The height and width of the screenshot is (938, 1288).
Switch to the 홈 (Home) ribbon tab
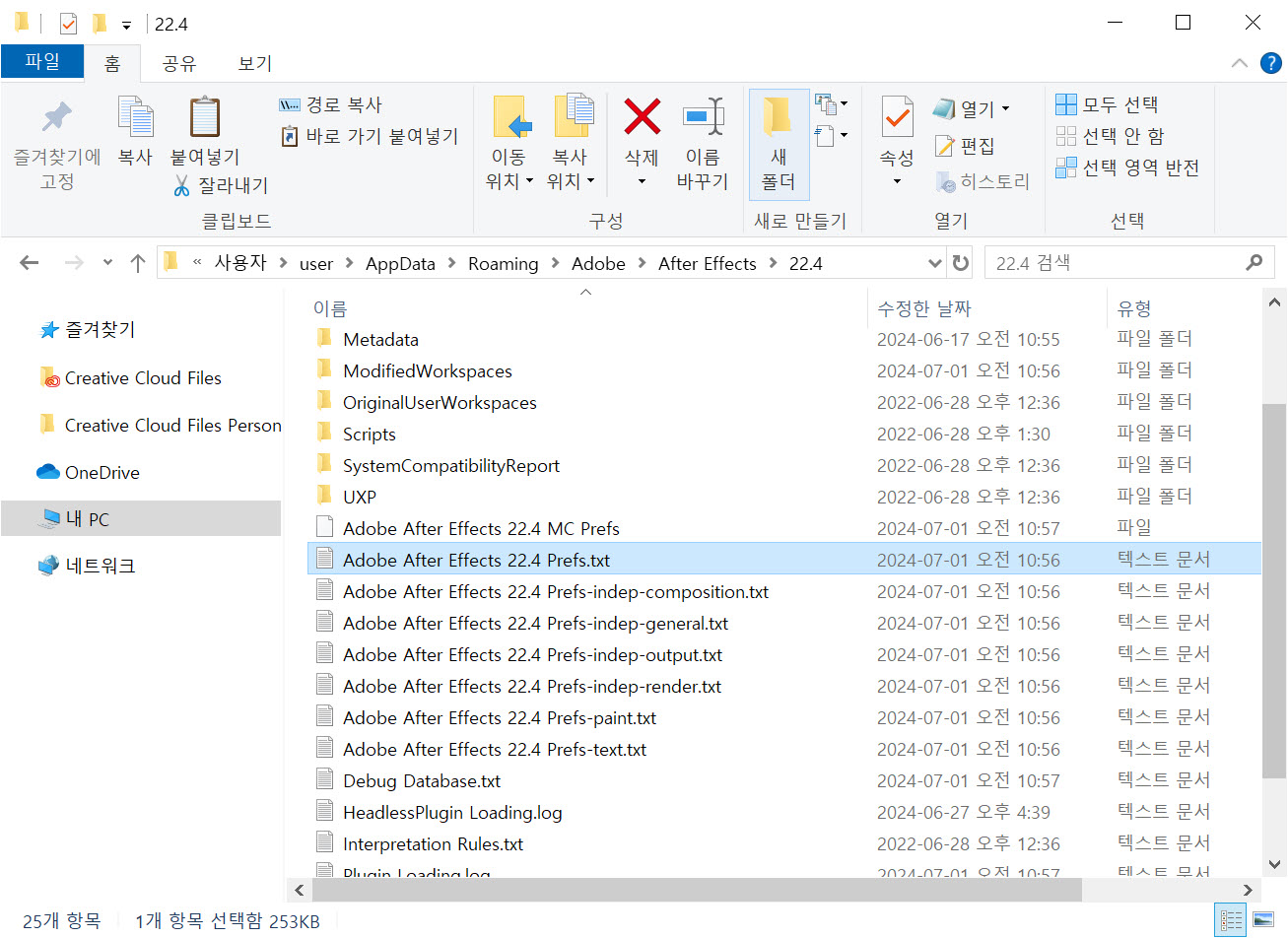click(112, 63)
